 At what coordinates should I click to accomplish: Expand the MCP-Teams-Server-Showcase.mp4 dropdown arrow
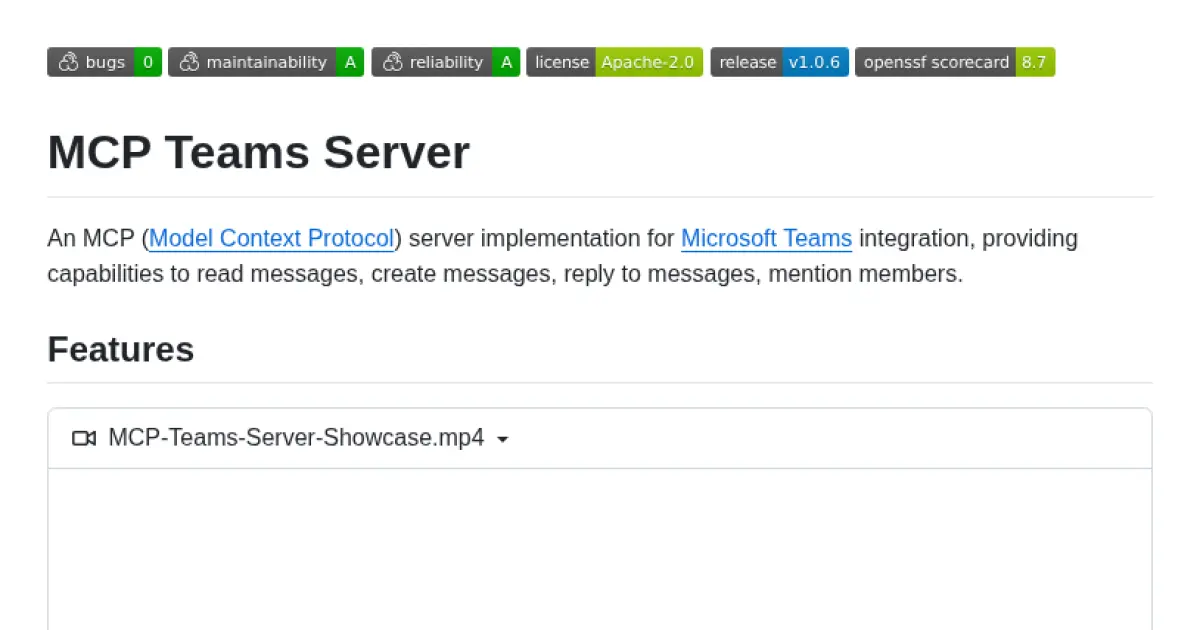click(503, 439)
